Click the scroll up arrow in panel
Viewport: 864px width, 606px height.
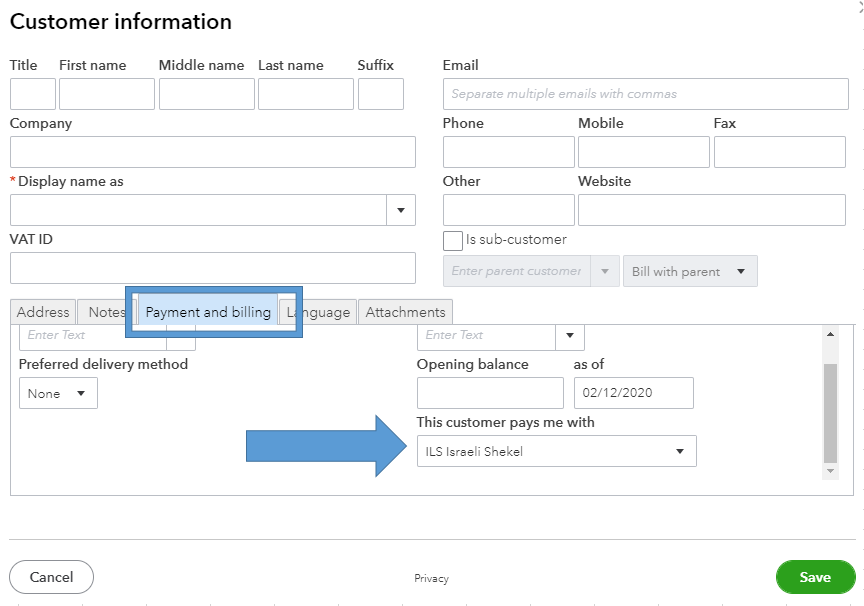click(830, 334)
